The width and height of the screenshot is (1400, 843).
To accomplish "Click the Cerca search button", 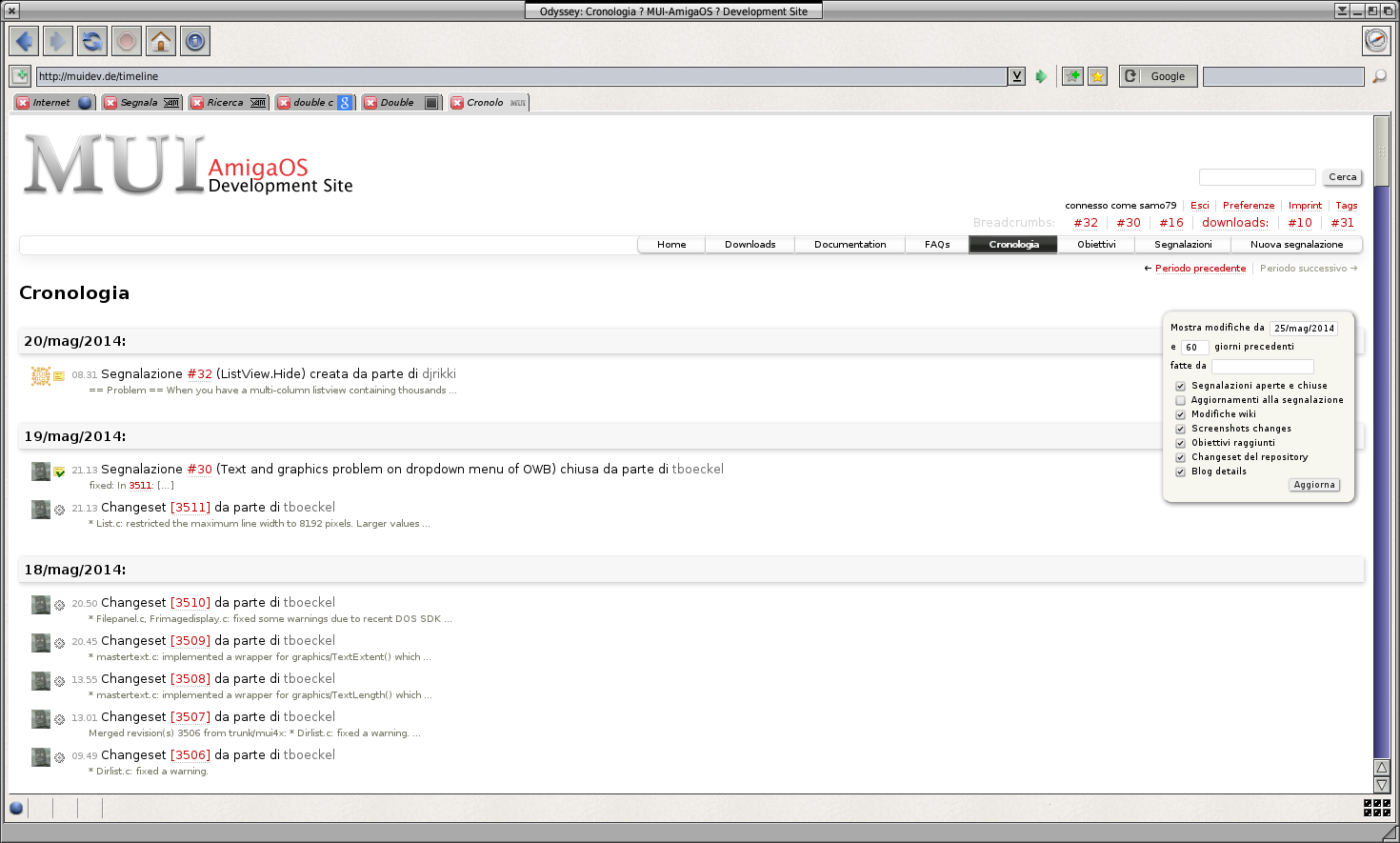I will (x=1343, y=177).
